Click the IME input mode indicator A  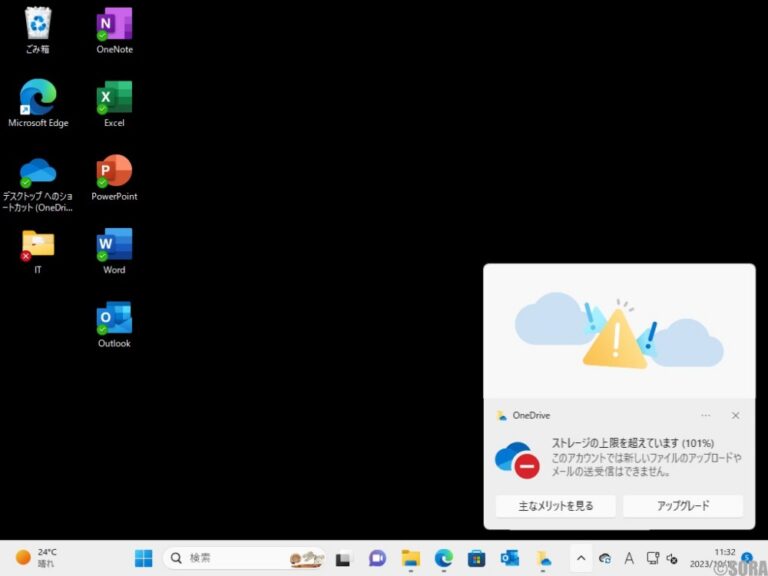click(629, 558)
